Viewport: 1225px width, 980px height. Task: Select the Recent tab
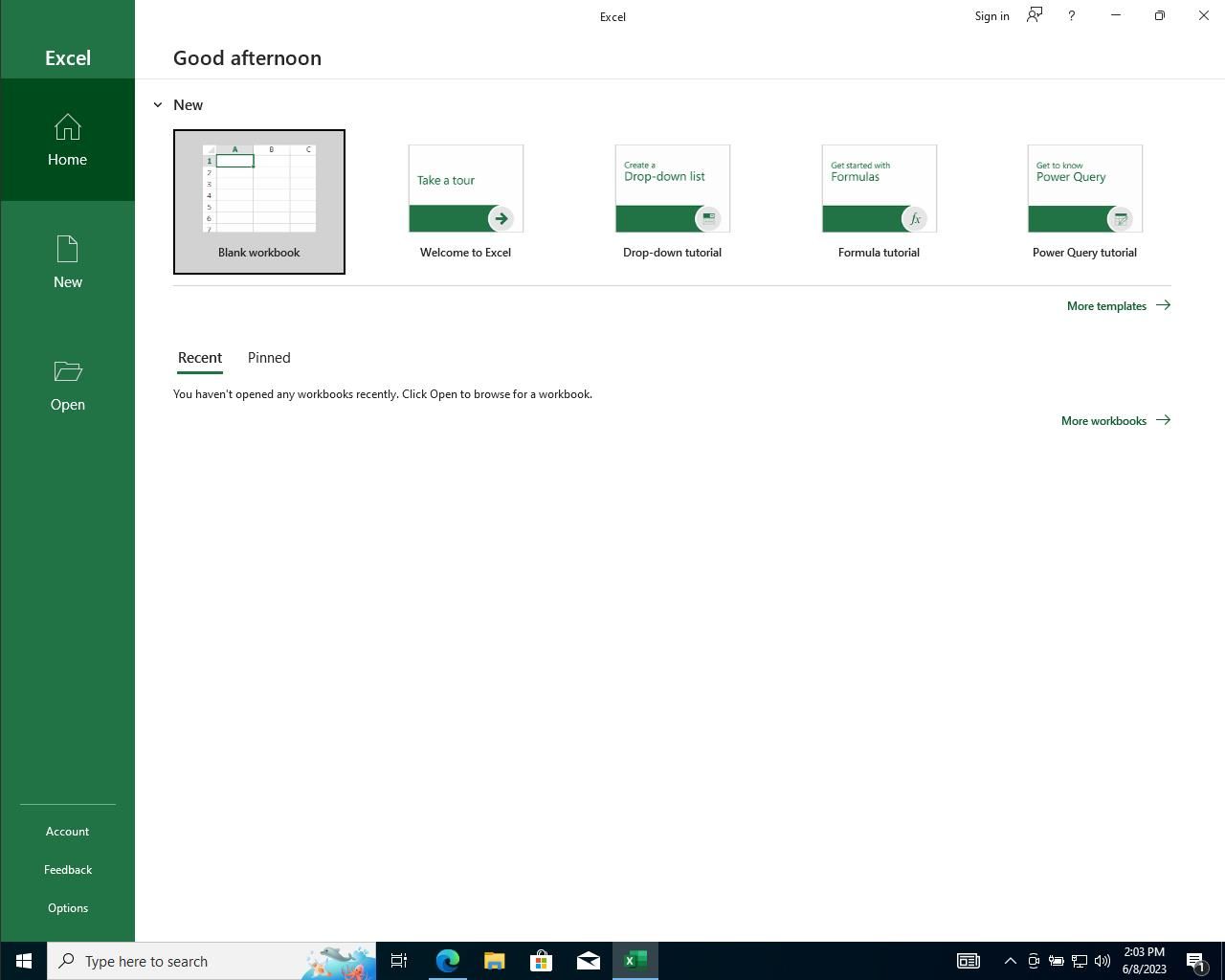[200, 358]
